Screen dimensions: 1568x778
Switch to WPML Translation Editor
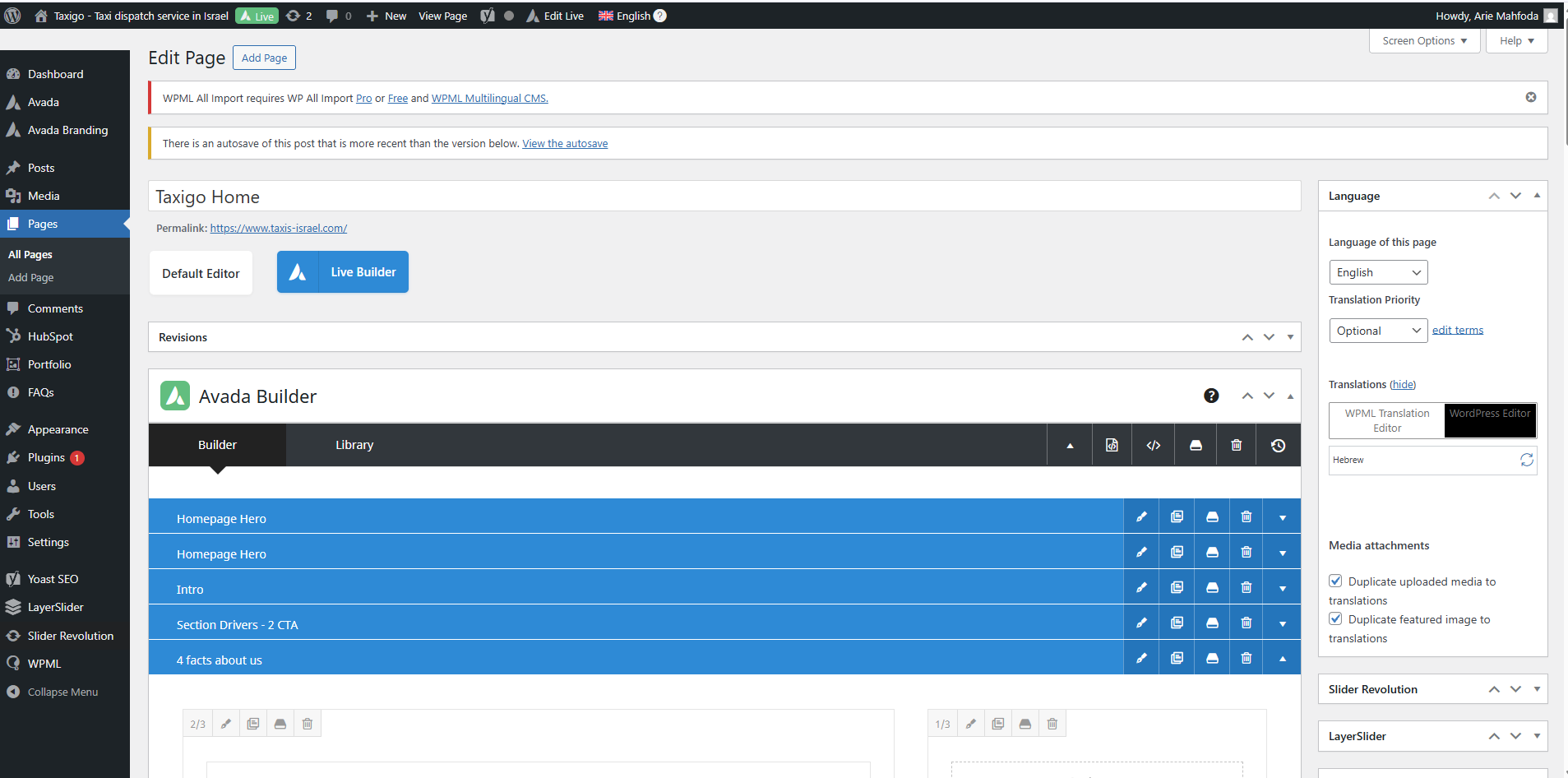(1387, 420)
